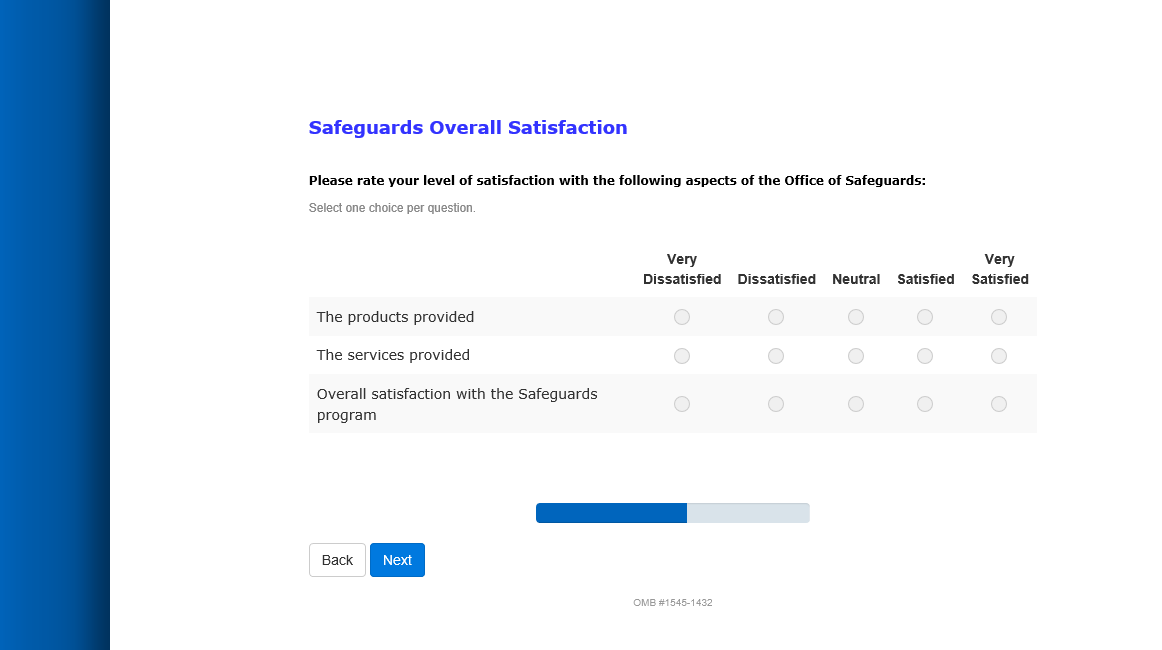Screen dimensions: 1162x650
Task: Mark overall Safeguards program as Satisfied
Action: pos(925,404)
